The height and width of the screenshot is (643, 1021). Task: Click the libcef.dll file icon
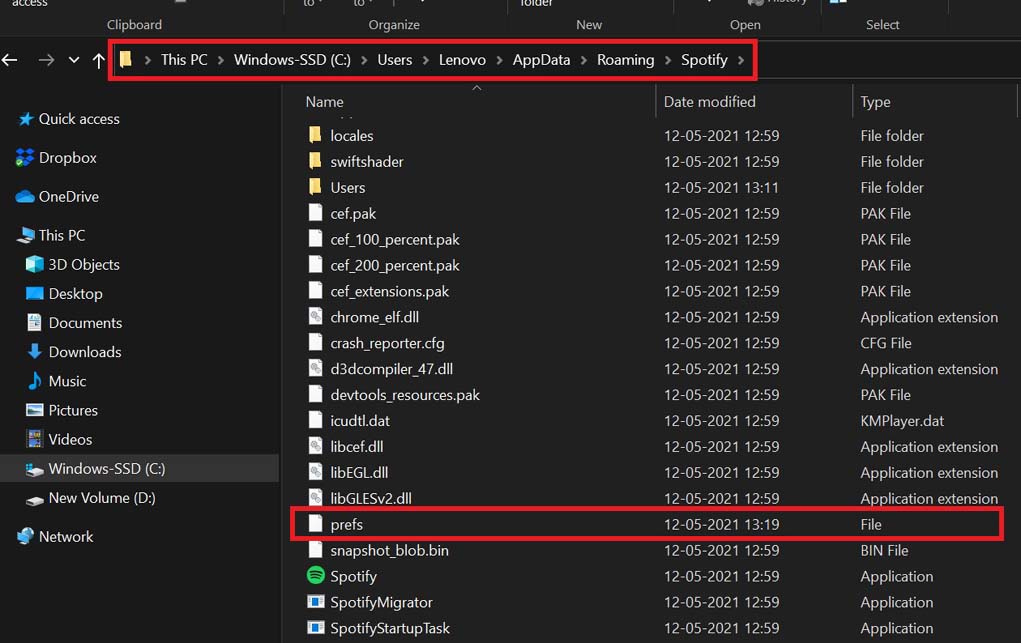click(x=315, y=446)
